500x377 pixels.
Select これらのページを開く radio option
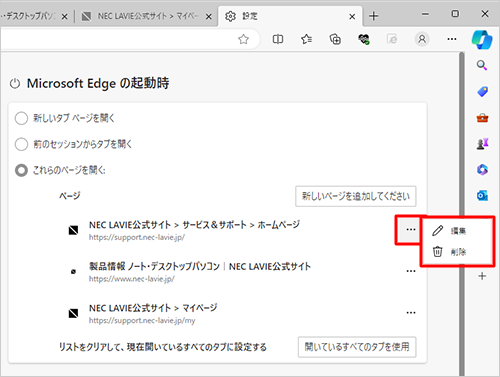click(x=21, y=170)
